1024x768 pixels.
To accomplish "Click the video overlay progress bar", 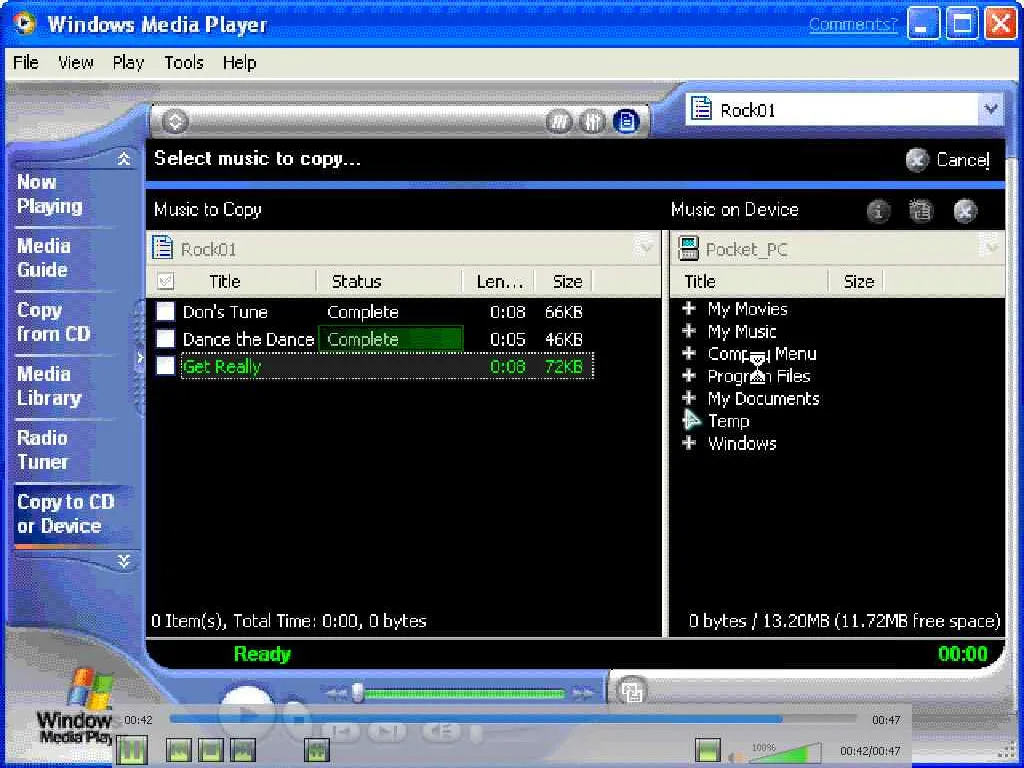I will [513, 719].
